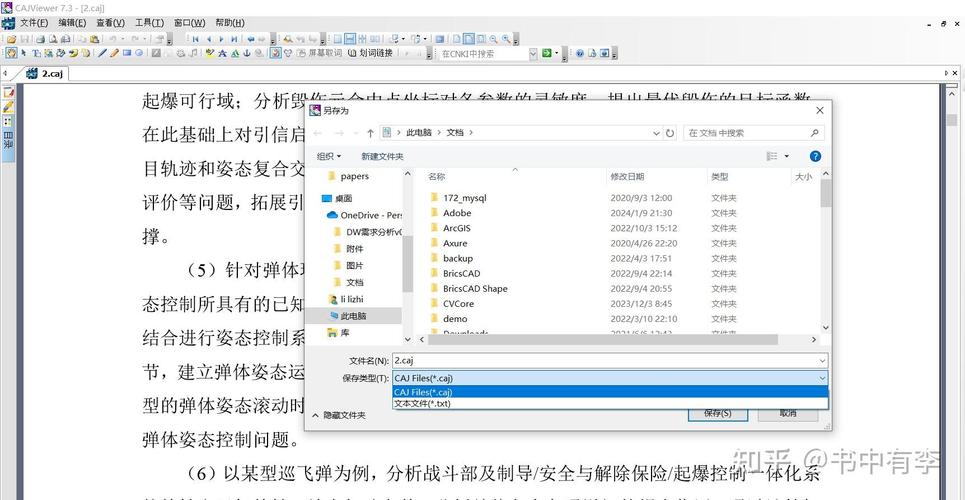
Task: Choose the rectangle annotation tool
Action: 127,53
